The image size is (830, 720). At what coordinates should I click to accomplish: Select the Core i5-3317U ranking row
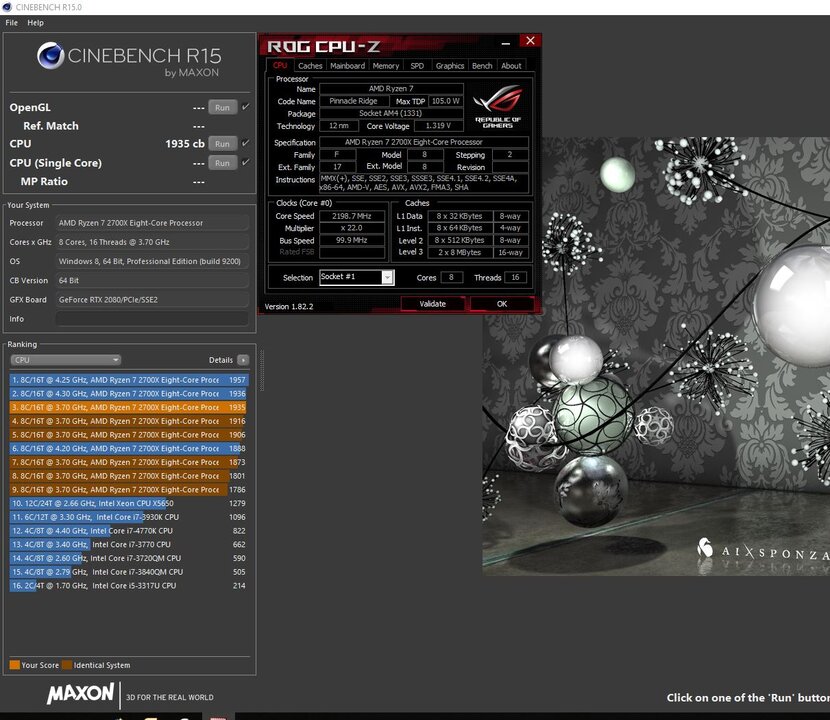coord(129,586)
